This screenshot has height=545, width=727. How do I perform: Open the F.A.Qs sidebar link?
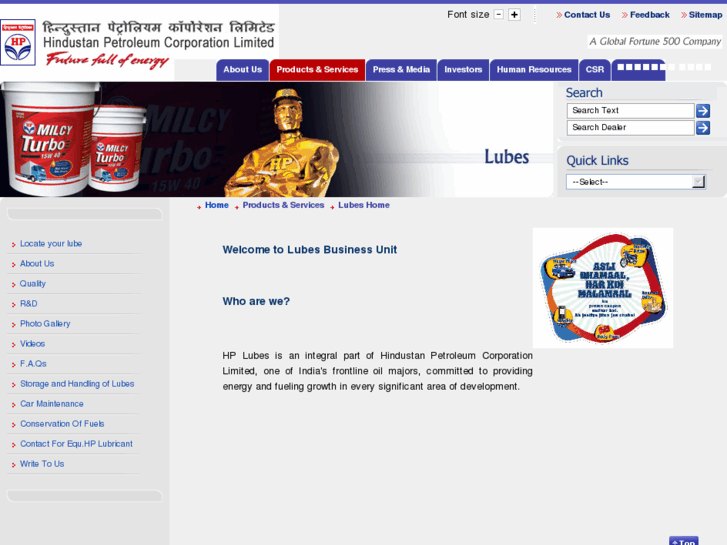point(33,364)
